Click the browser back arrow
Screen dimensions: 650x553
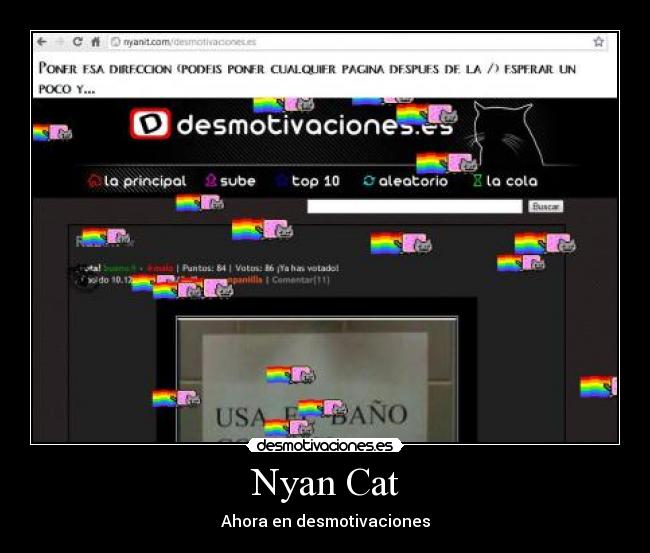pyautogui.click(x=41, y=42)
